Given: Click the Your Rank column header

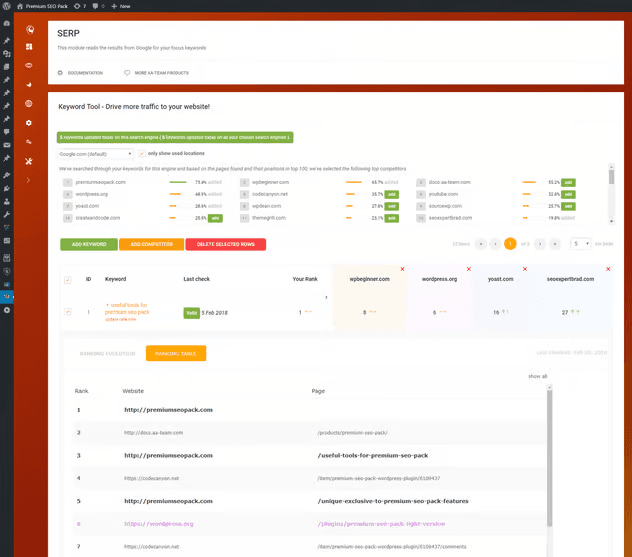Looking at the screenshot, I should pyautogui.click(x=305, y=279).
